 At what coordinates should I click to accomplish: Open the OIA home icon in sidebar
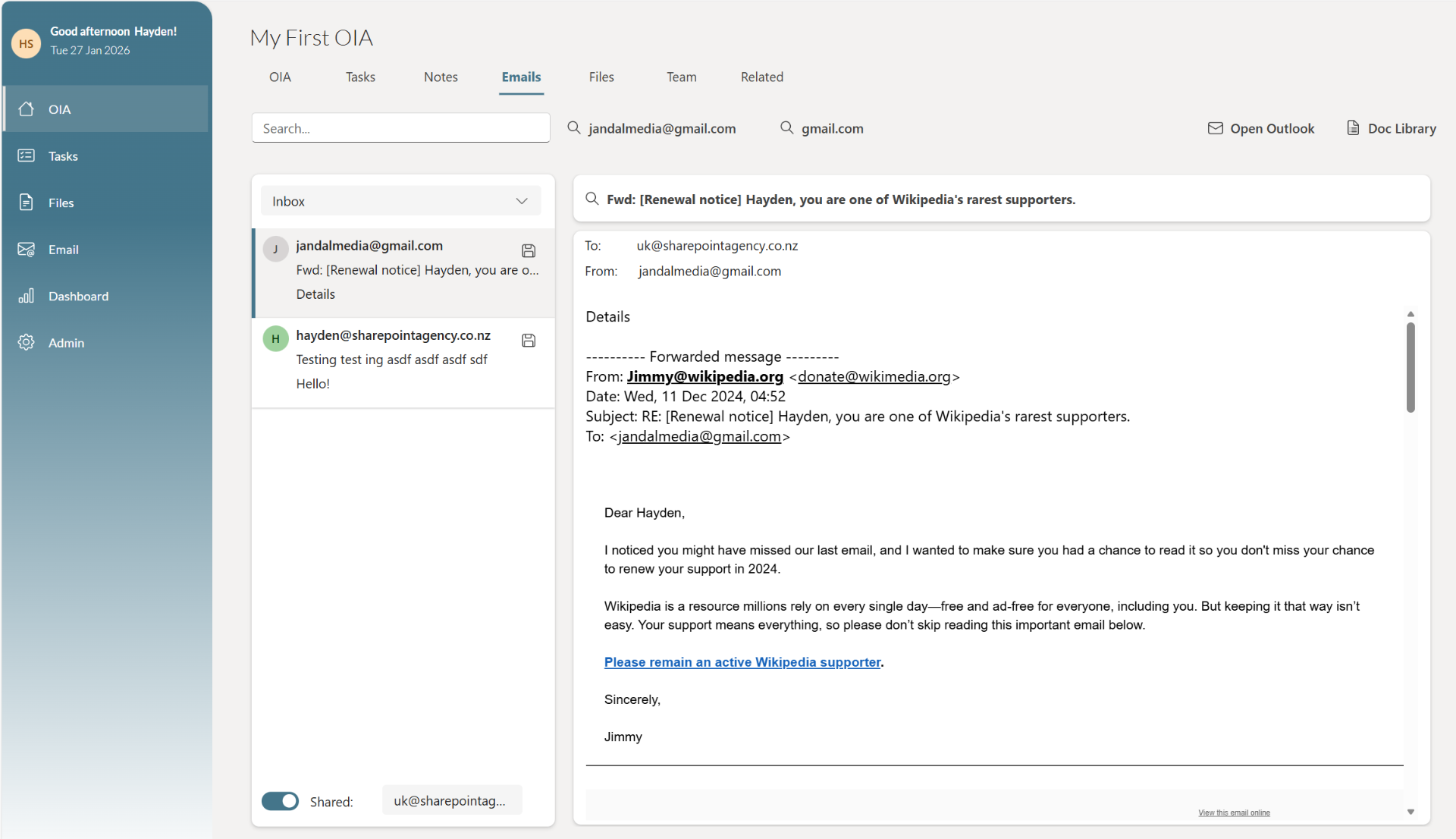(27, 109)
